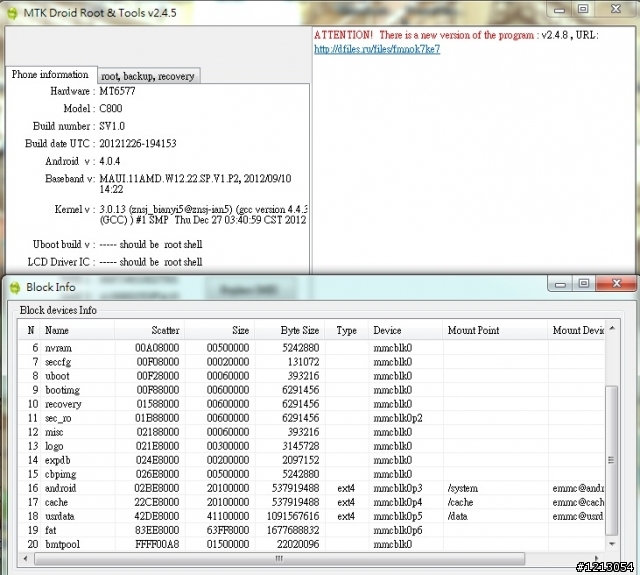Click the Kernel version 3.0.13 text
The width and height of the screenshot is (640, 575).
203,215
